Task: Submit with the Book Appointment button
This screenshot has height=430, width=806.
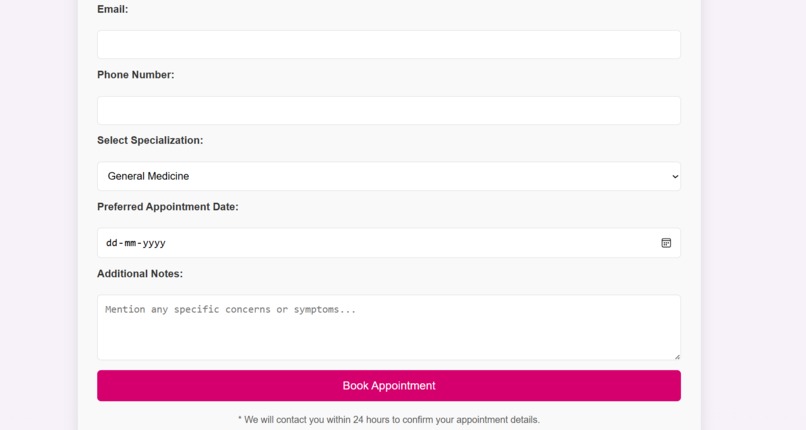Action: pyautogui.click(x=389, y=386)
